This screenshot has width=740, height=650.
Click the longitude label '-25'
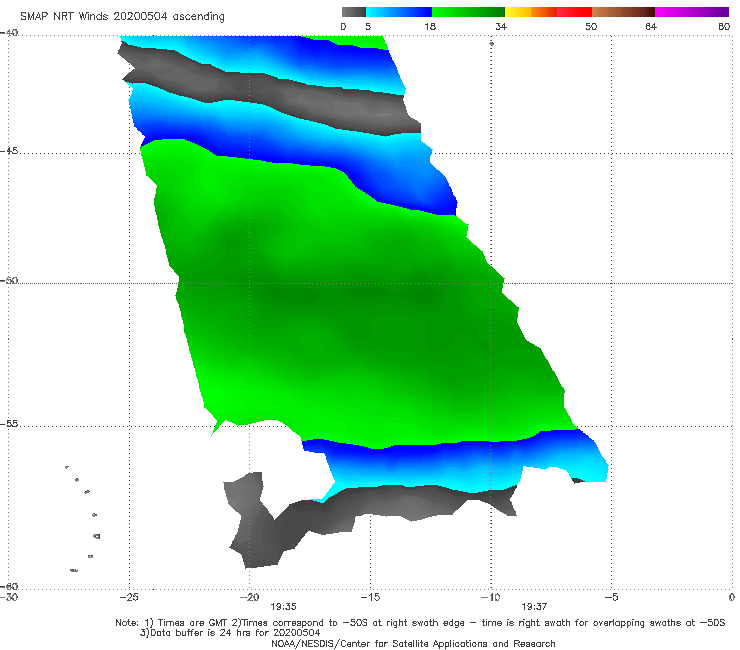click(x=129, y=597)
